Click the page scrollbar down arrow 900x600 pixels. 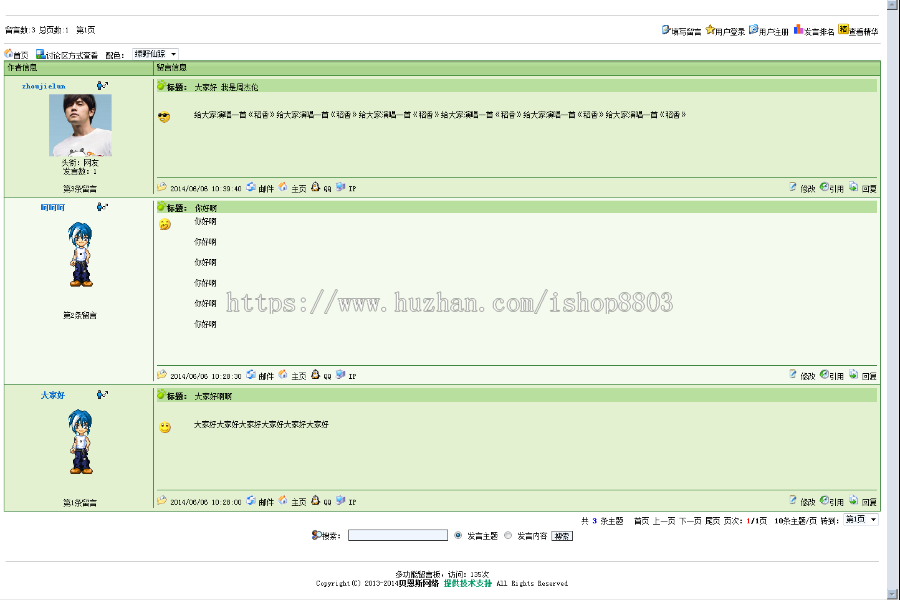(x=893, y=594)
